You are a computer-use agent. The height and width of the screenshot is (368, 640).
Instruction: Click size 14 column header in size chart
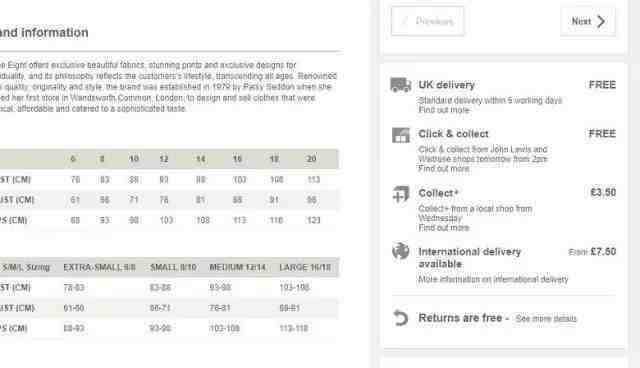200,159
